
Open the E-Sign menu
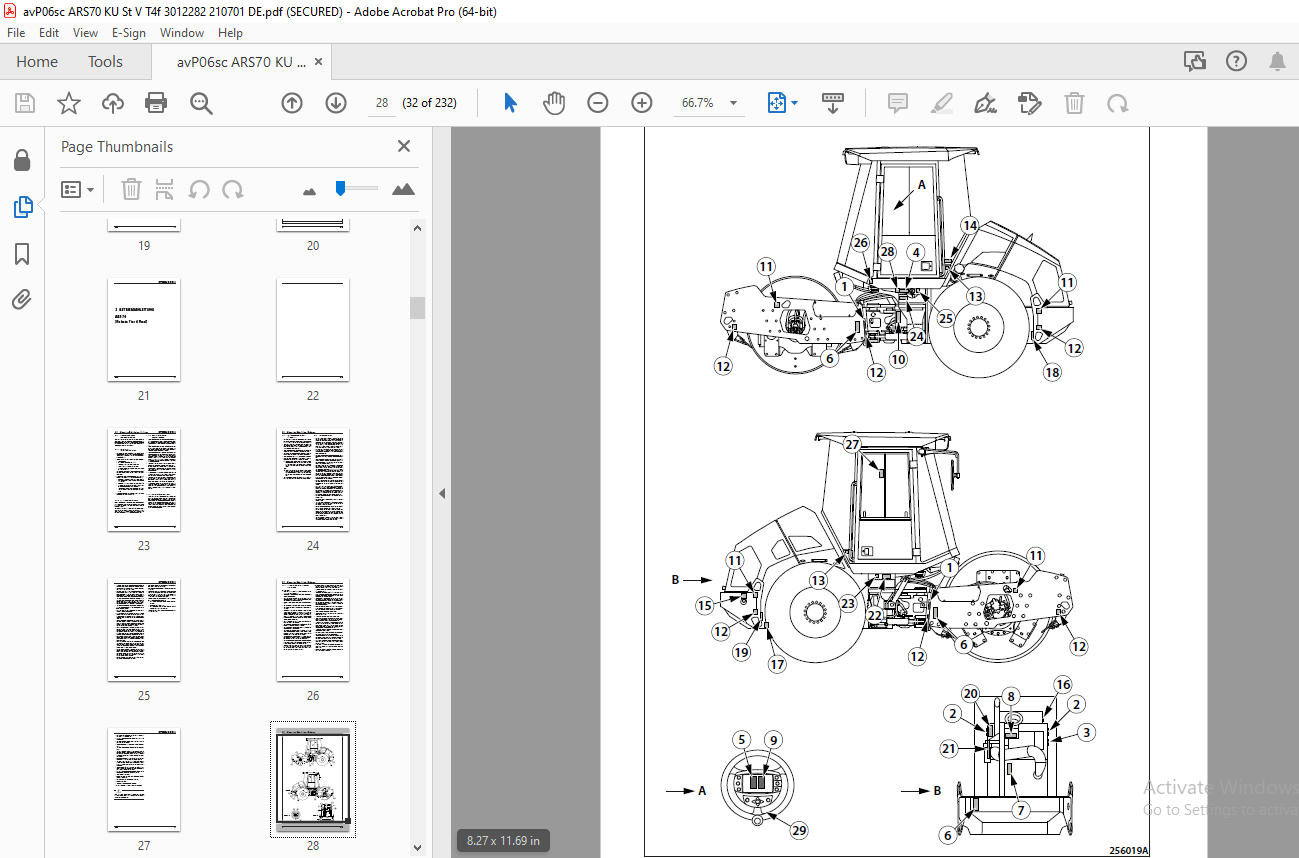(128, 32)
